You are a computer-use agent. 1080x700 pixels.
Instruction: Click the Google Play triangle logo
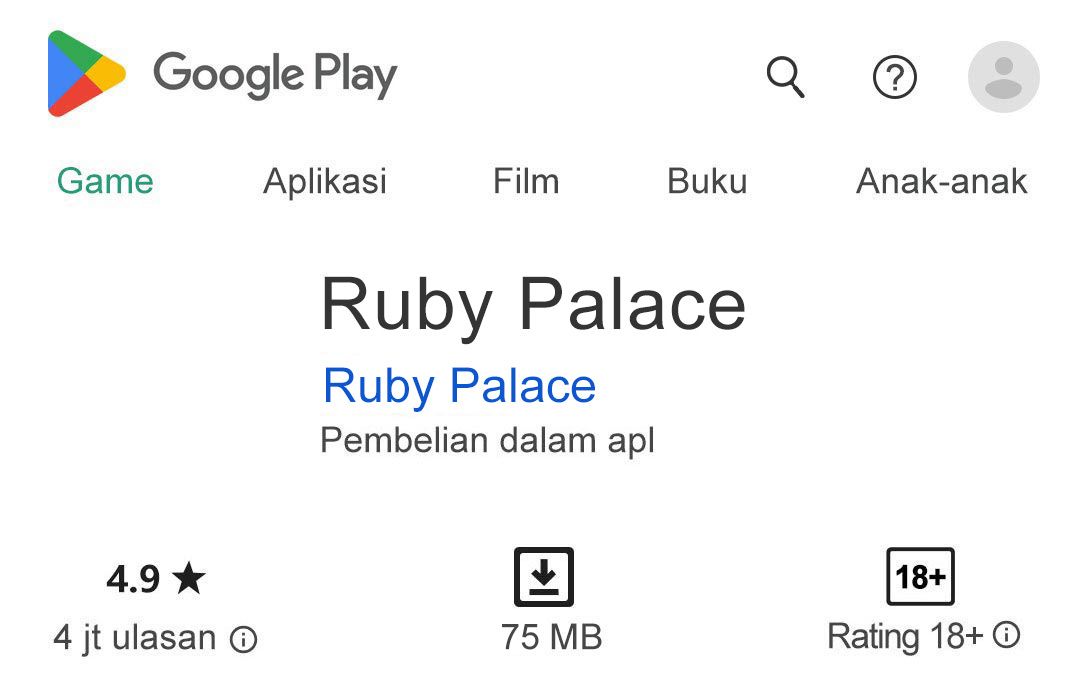pyautogui.click(x=83, y=75)
